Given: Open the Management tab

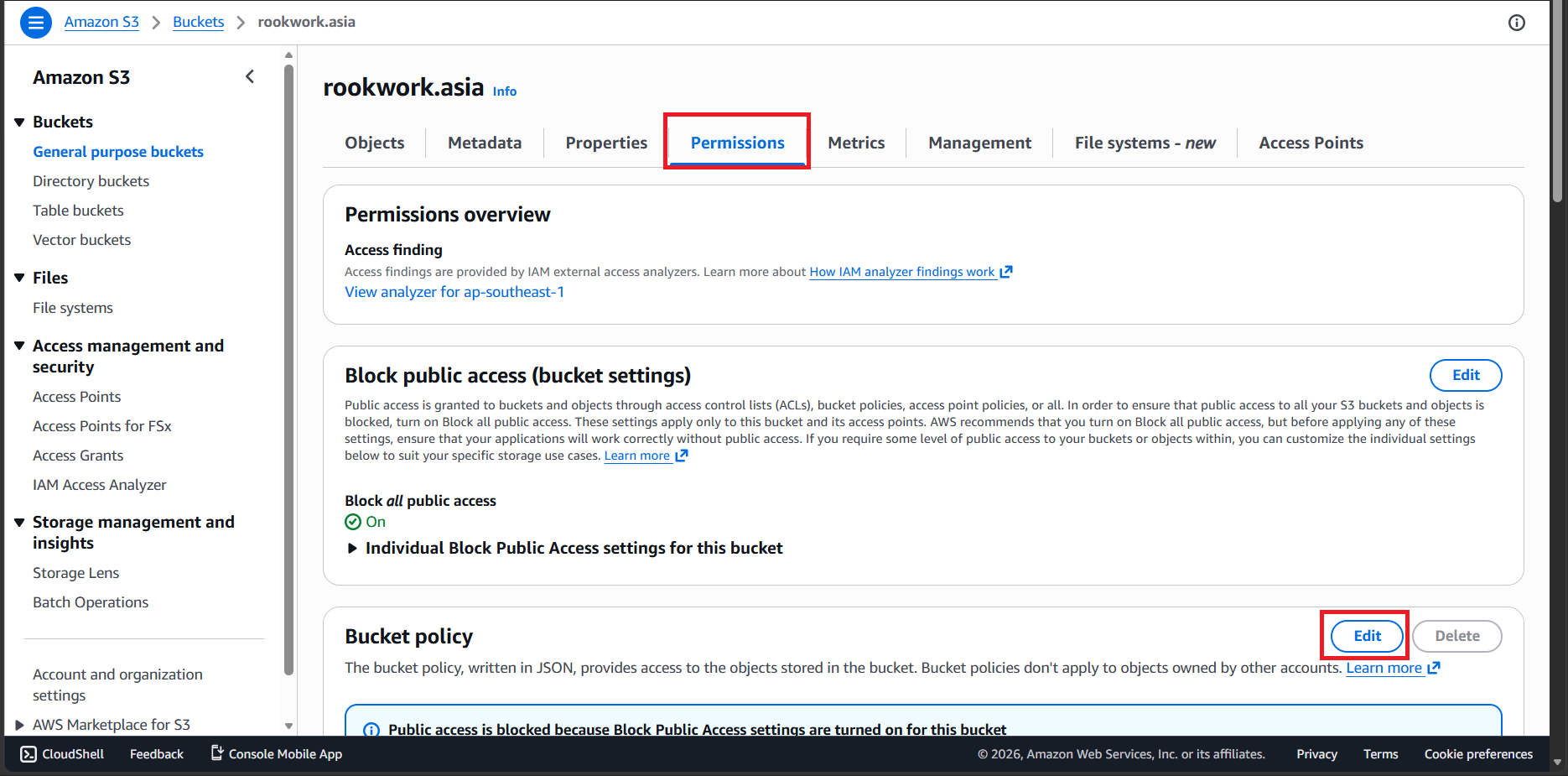Looking at the screenshot, I should 980,143.
